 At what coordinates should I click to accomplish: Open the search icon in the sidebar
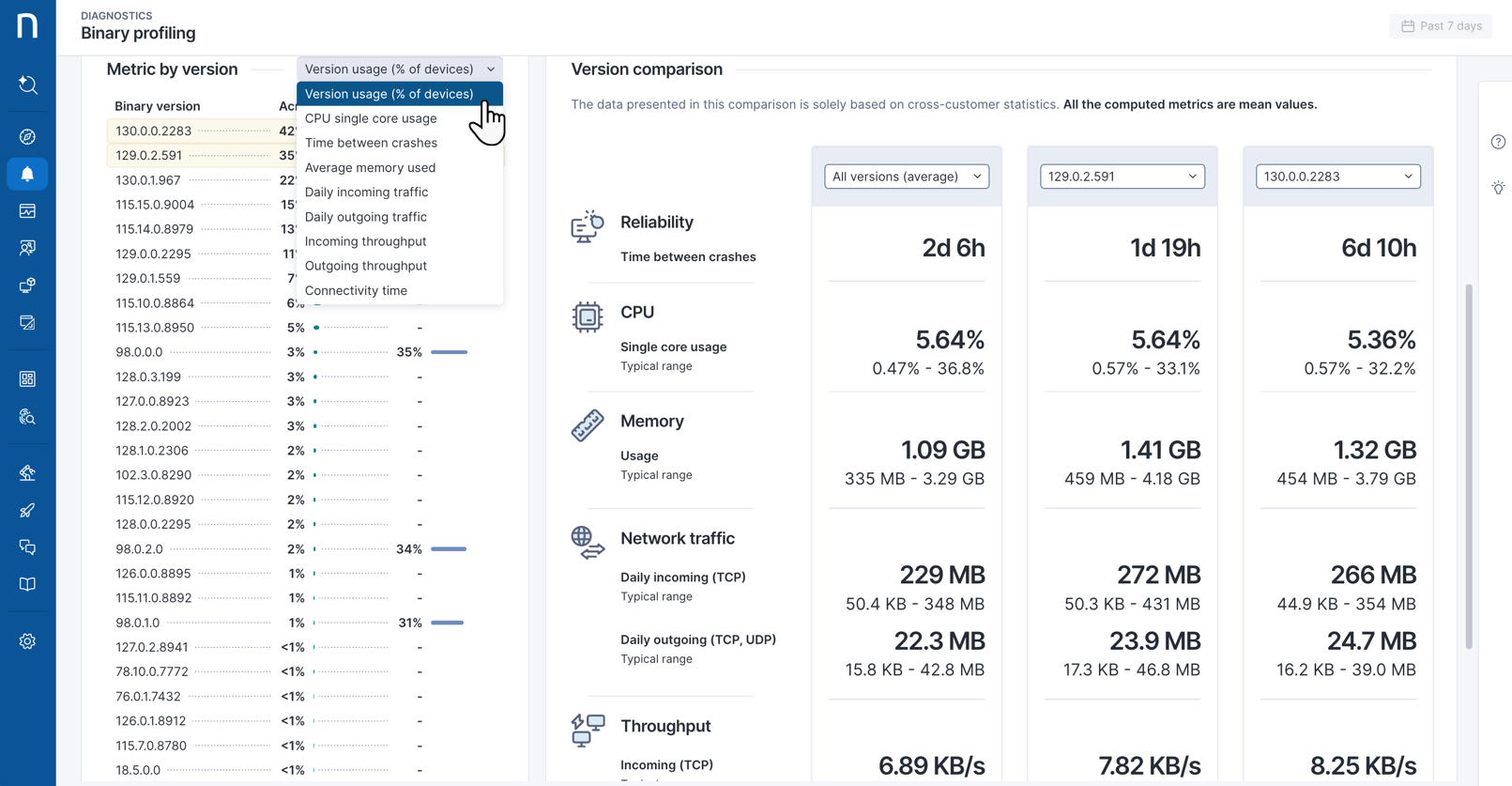(27, 85)
